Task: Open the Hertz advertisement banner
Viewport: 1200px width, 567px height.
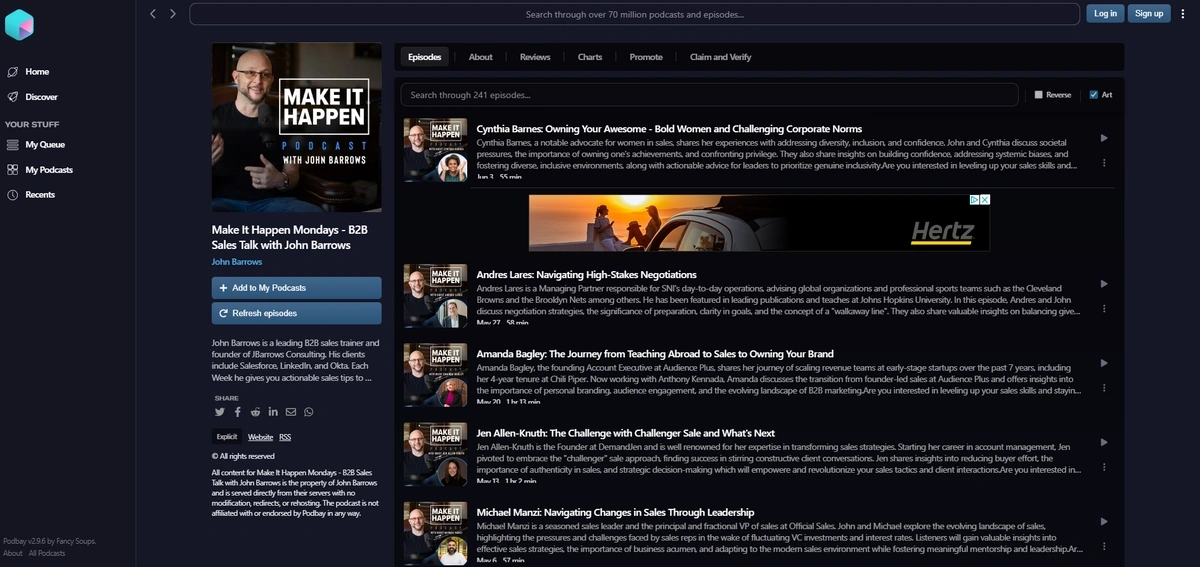Action: click(x=759, y=223)
